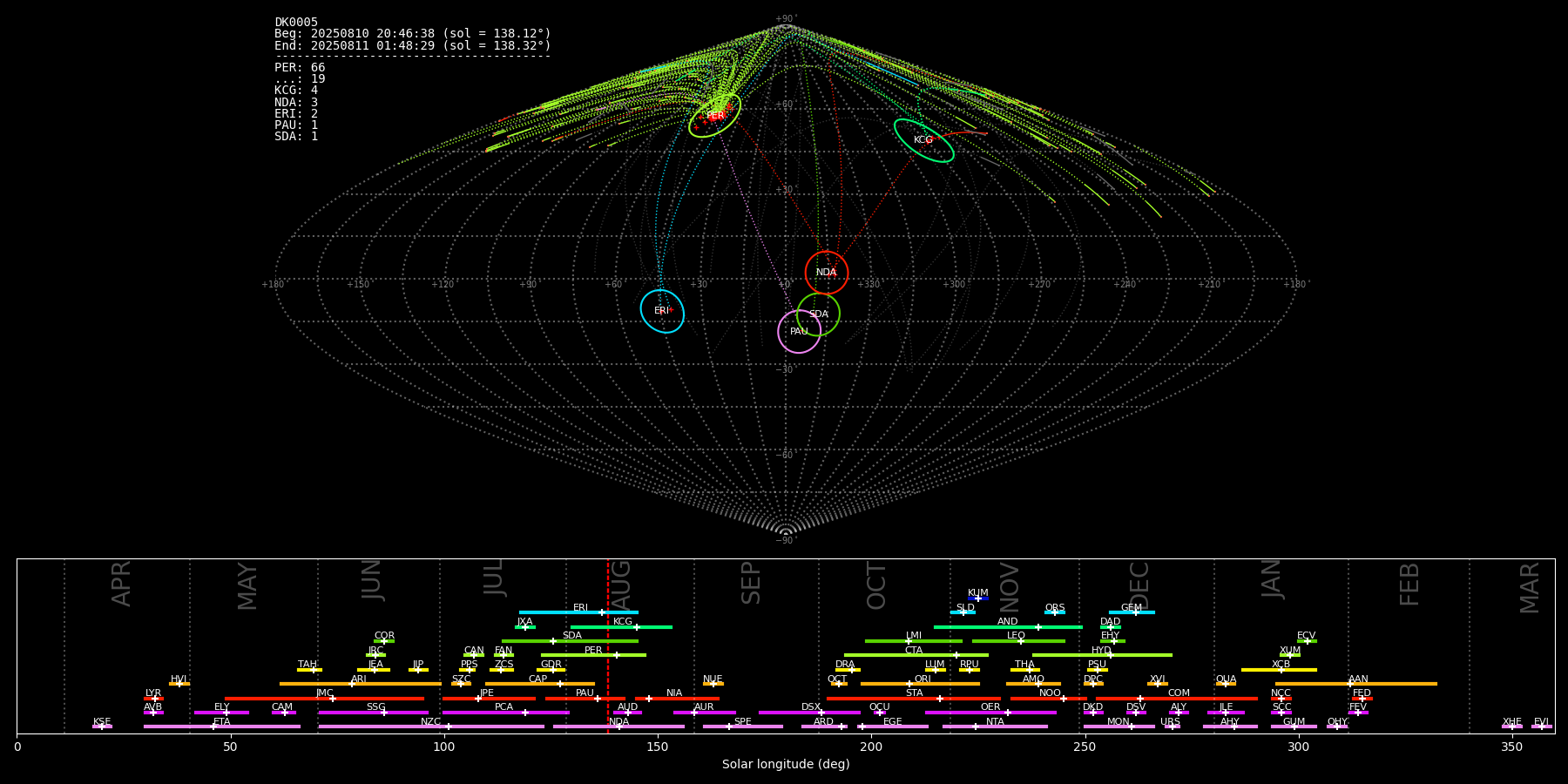Click the AUG month label in the timeline

(621, 584)
